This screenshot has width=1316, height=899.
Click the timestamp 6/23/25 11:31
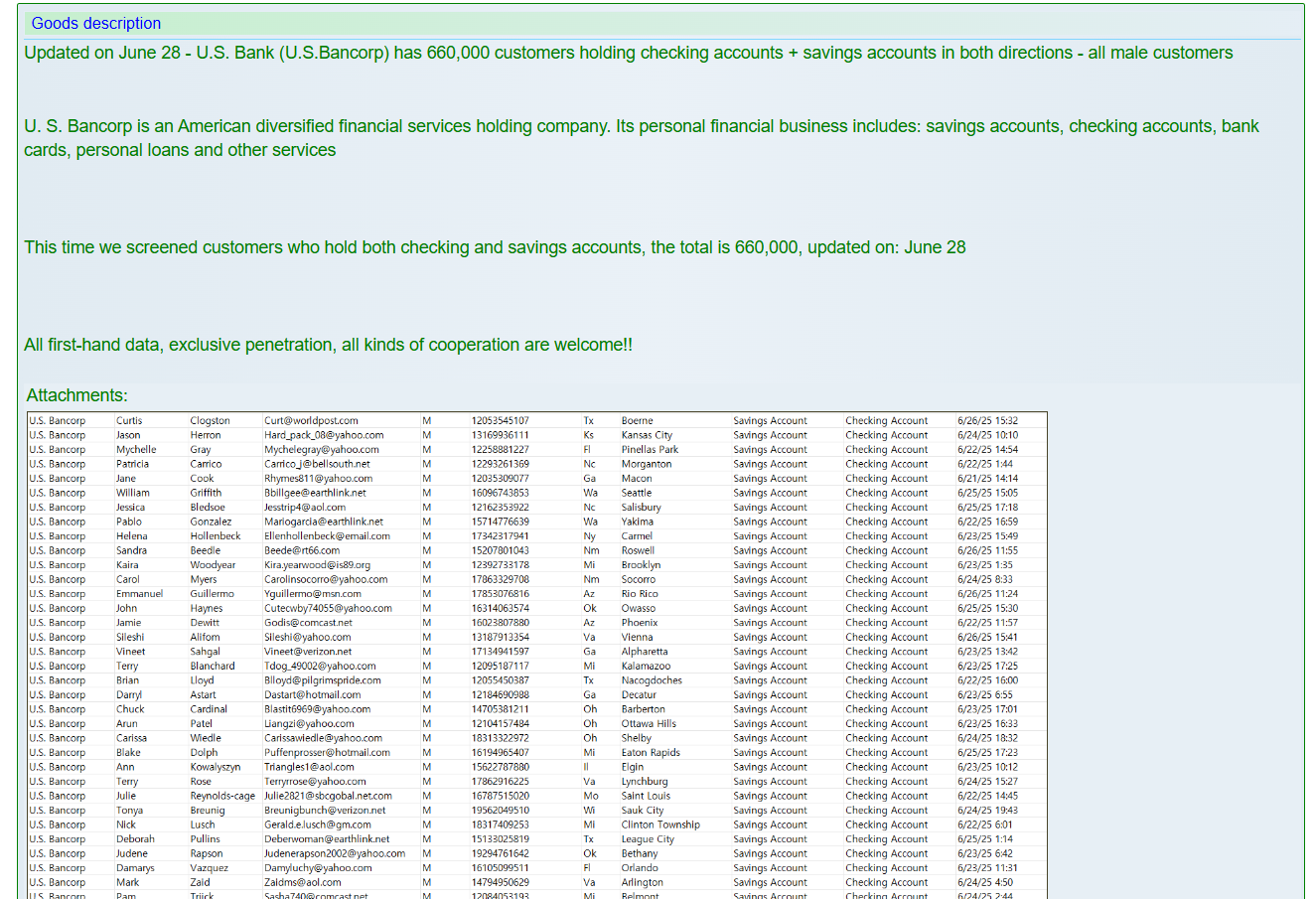(987, 868)
